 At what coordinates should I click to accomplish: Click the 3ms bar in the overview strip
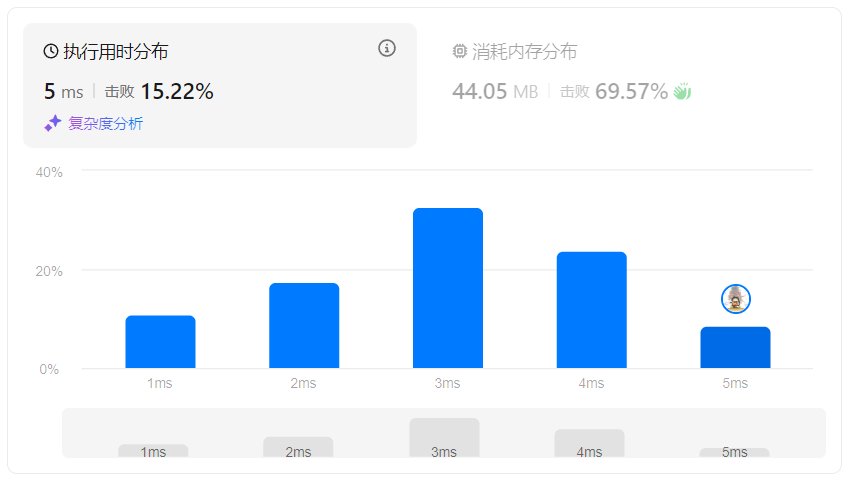click(x=444, y=438)
